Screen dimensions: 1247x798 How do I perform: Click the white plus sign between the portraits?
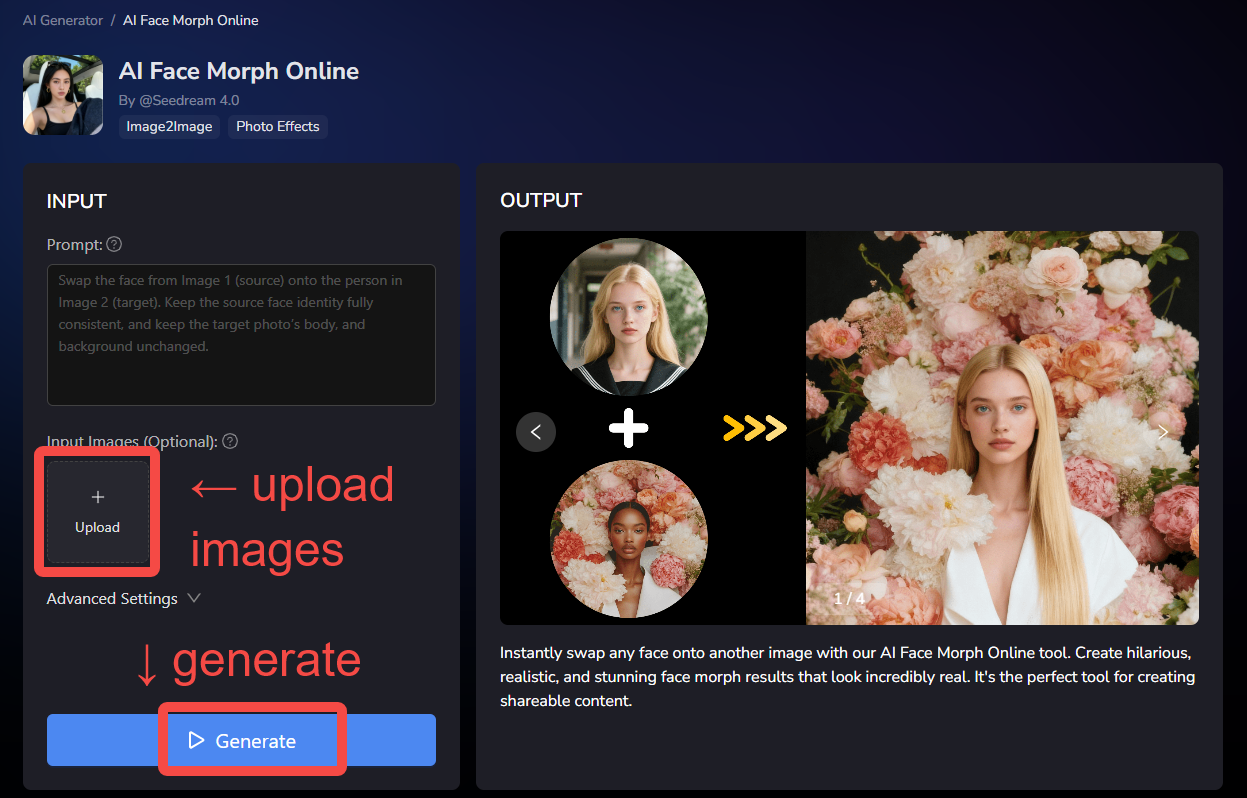pos(628,429)
